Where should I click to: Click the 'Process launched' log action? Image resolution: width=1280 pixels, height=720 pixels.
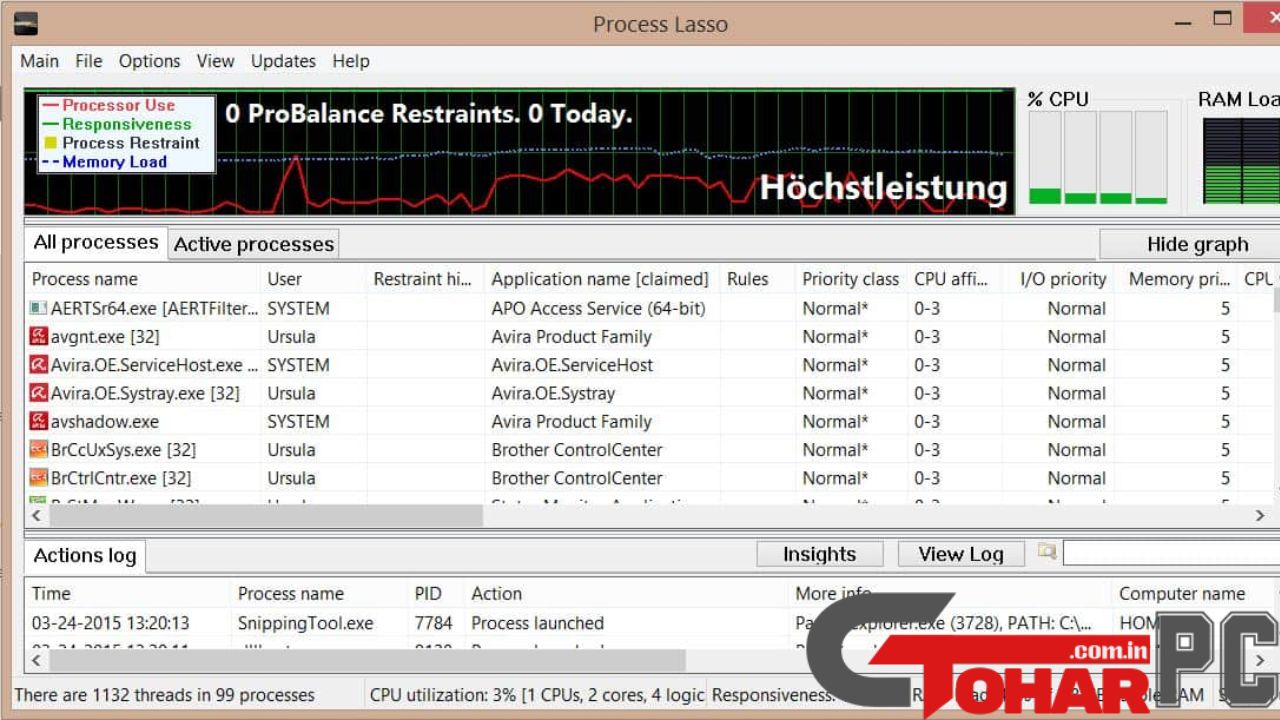[x=537, y=623]
